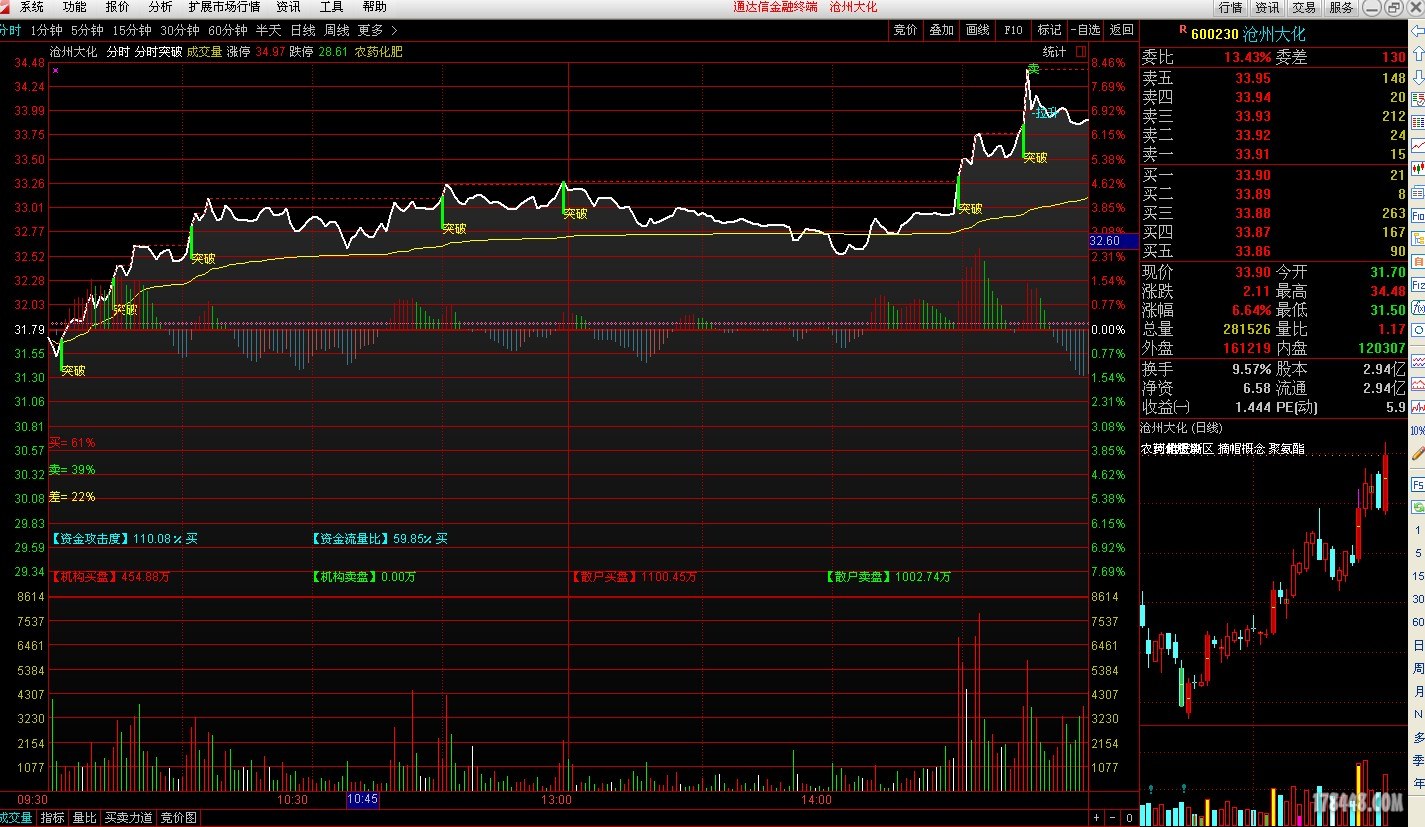This screenshot has height=827, width=1425.
Task: Select the 月 period in right sidebar
Action: tap(1418, 691)
